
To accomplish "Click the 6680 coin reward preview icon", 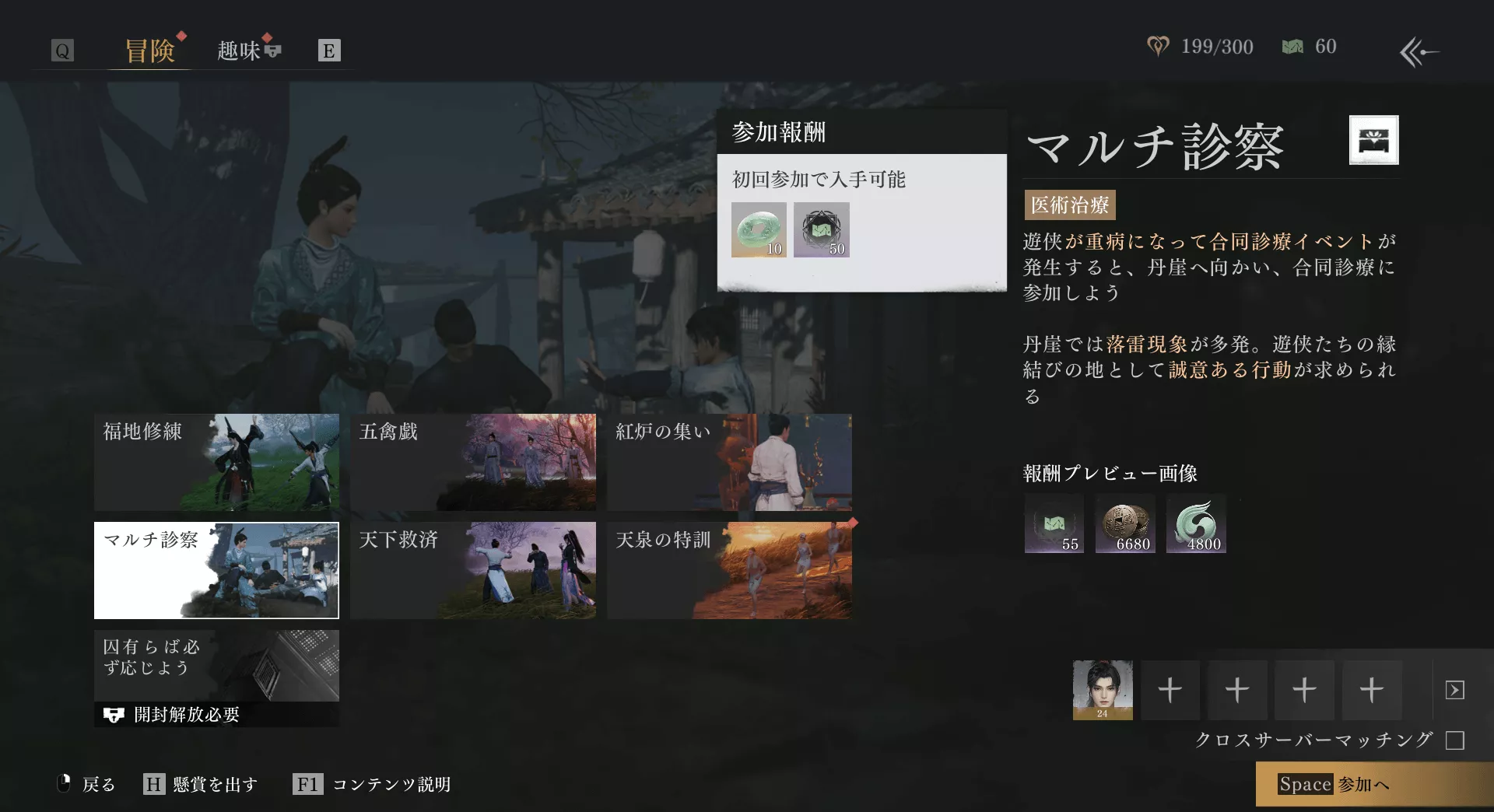I will tap(1125, 523).
